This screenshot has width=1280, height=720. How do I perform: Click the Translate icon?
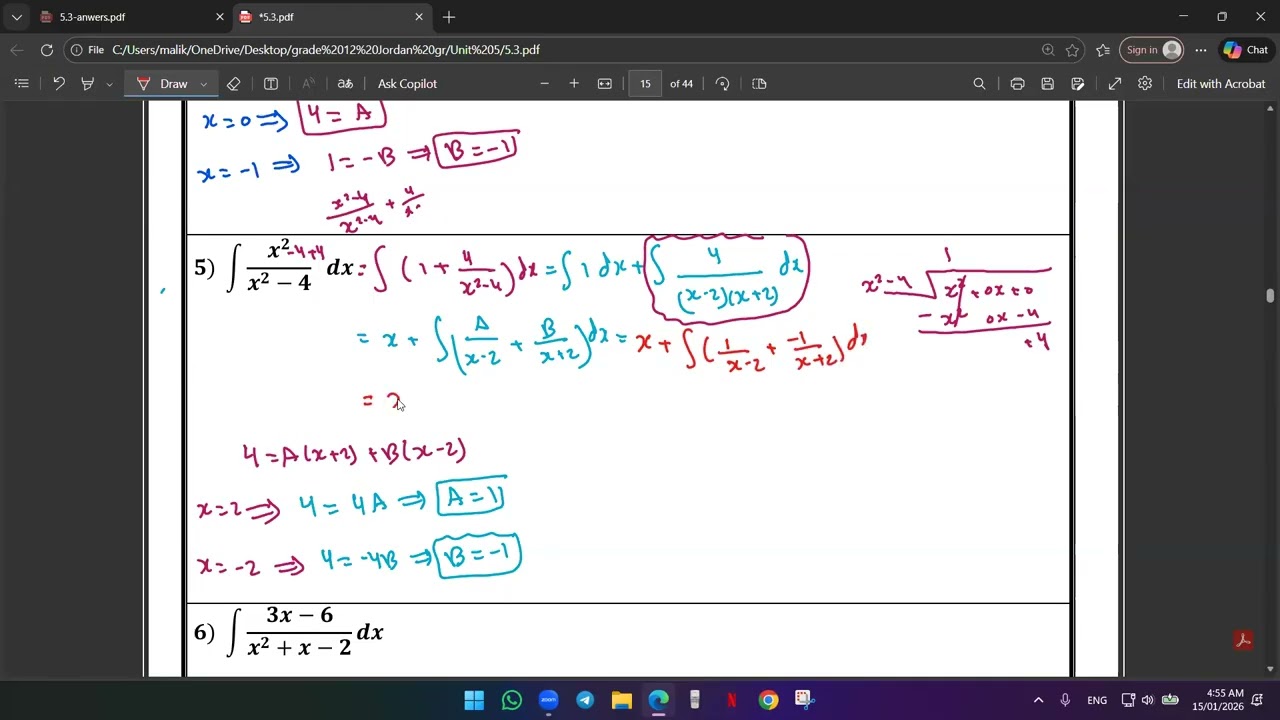click(345, 84)
